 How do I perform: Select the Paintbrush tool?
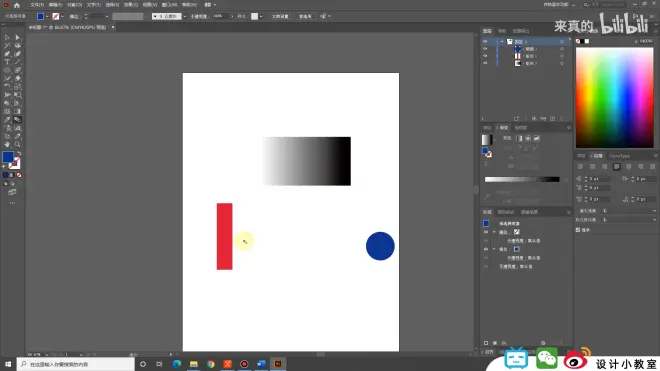(18, 70)
